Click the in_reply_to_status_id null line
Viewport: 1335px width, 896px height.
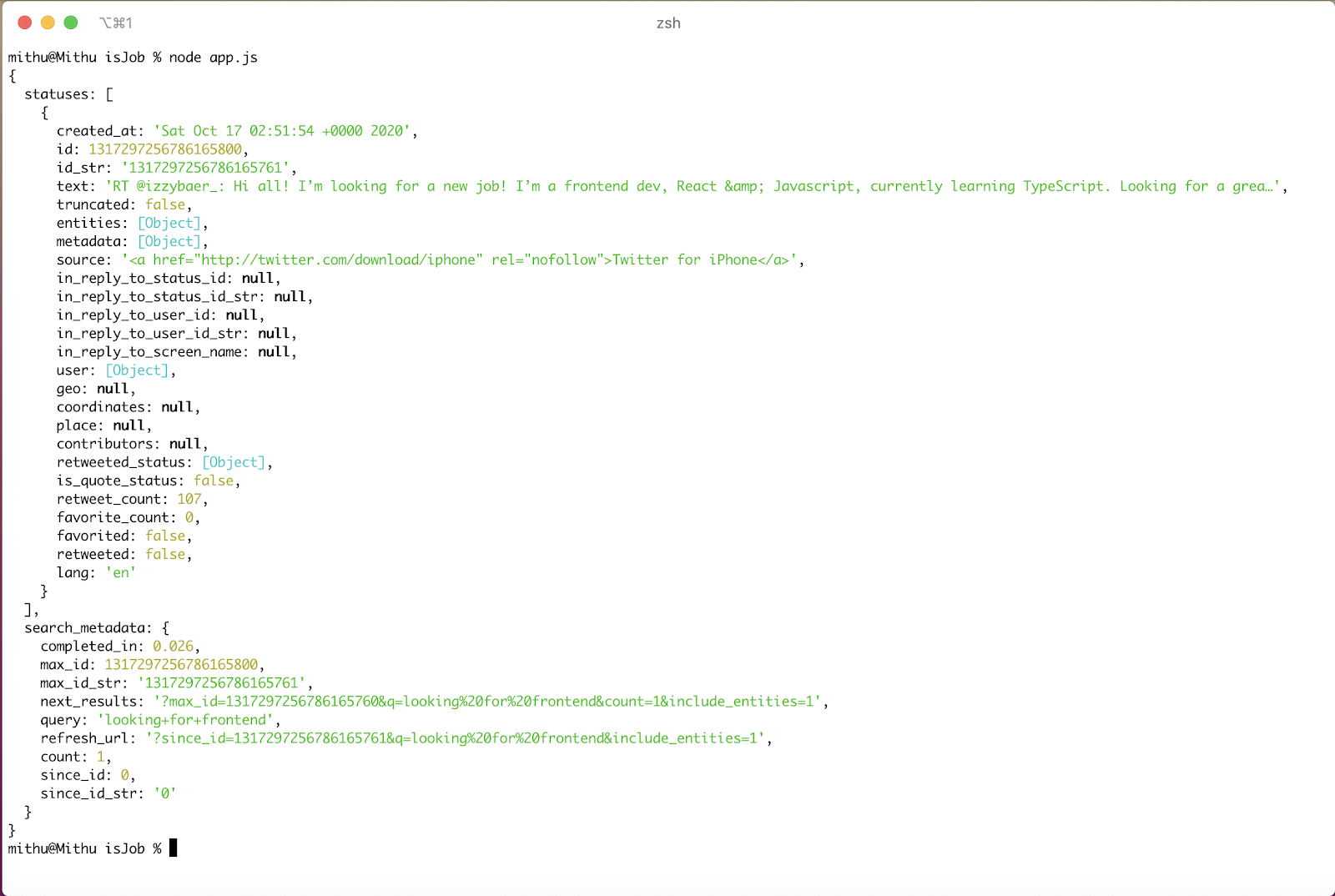click(169, 278)
